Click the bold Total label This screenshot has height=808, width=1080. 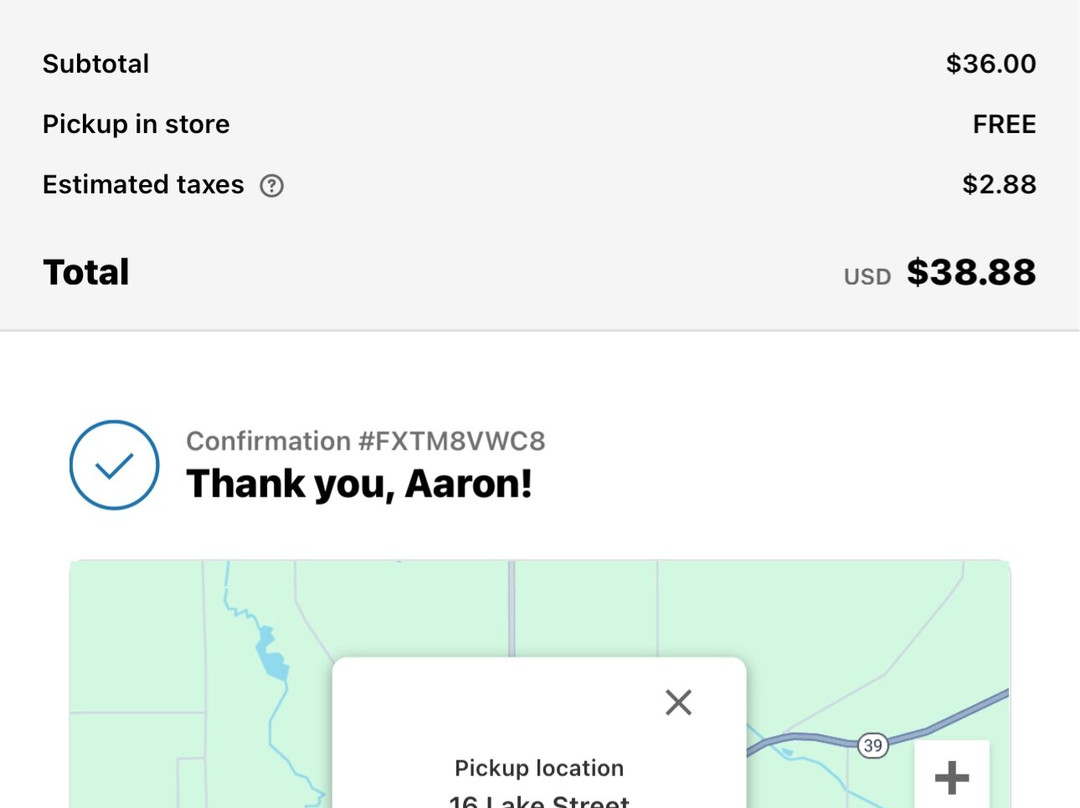pos(86,272)
